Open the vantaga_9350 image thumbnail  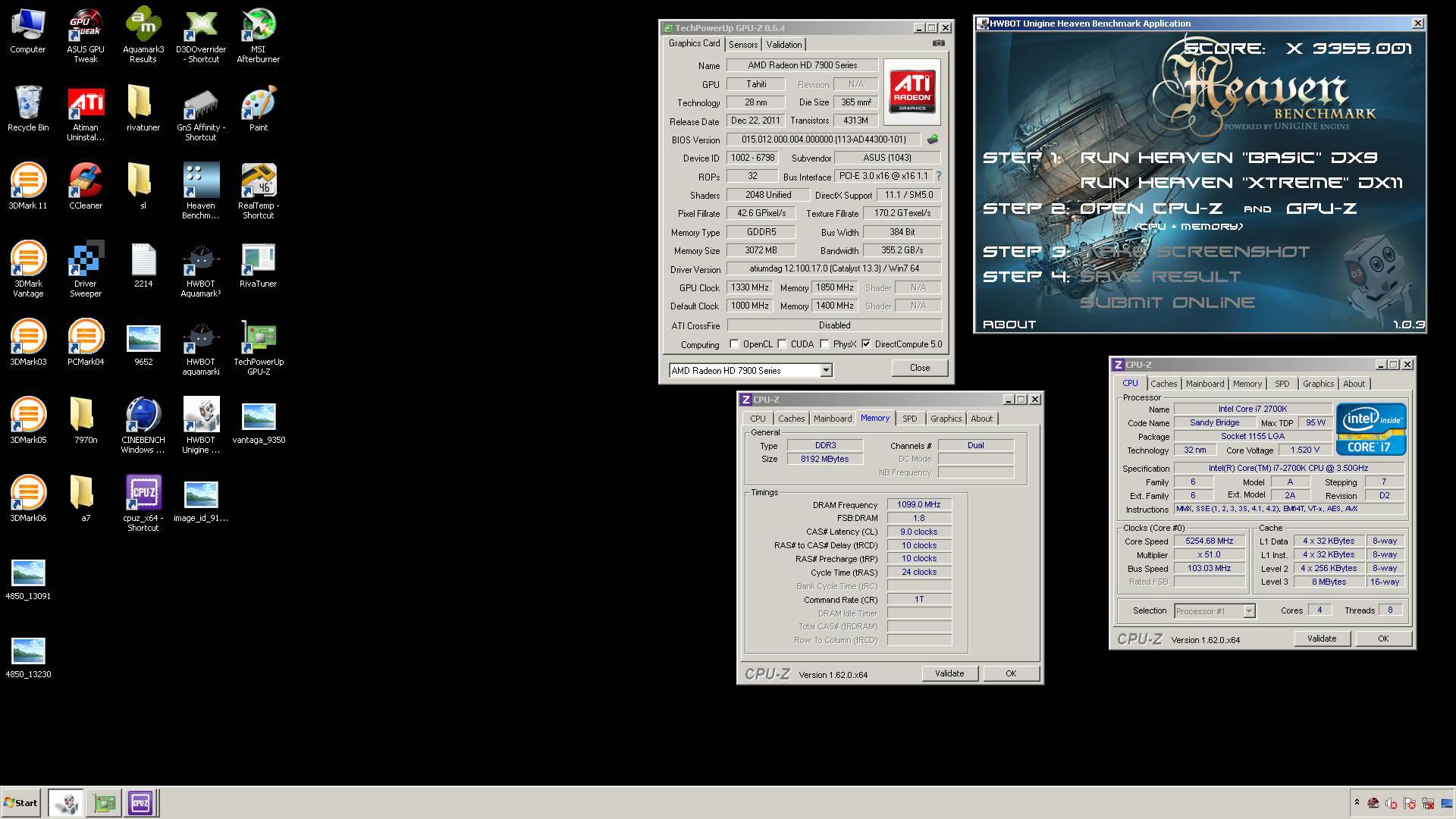pyautogui.click(x=259, y=421)
